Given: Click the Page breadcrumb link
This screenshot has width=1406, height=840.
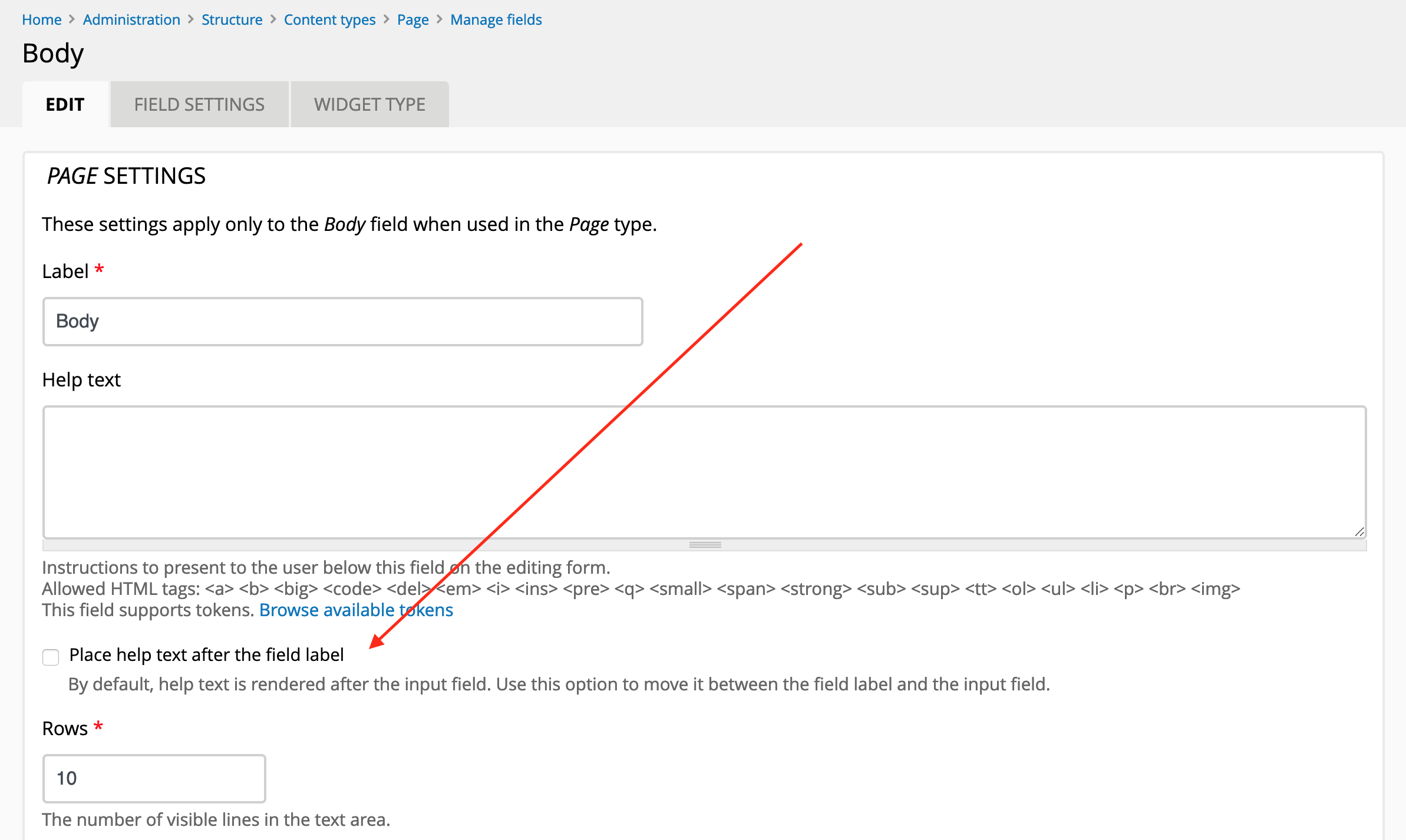Looking at the screenshot, I should click(x=412, y=19).
